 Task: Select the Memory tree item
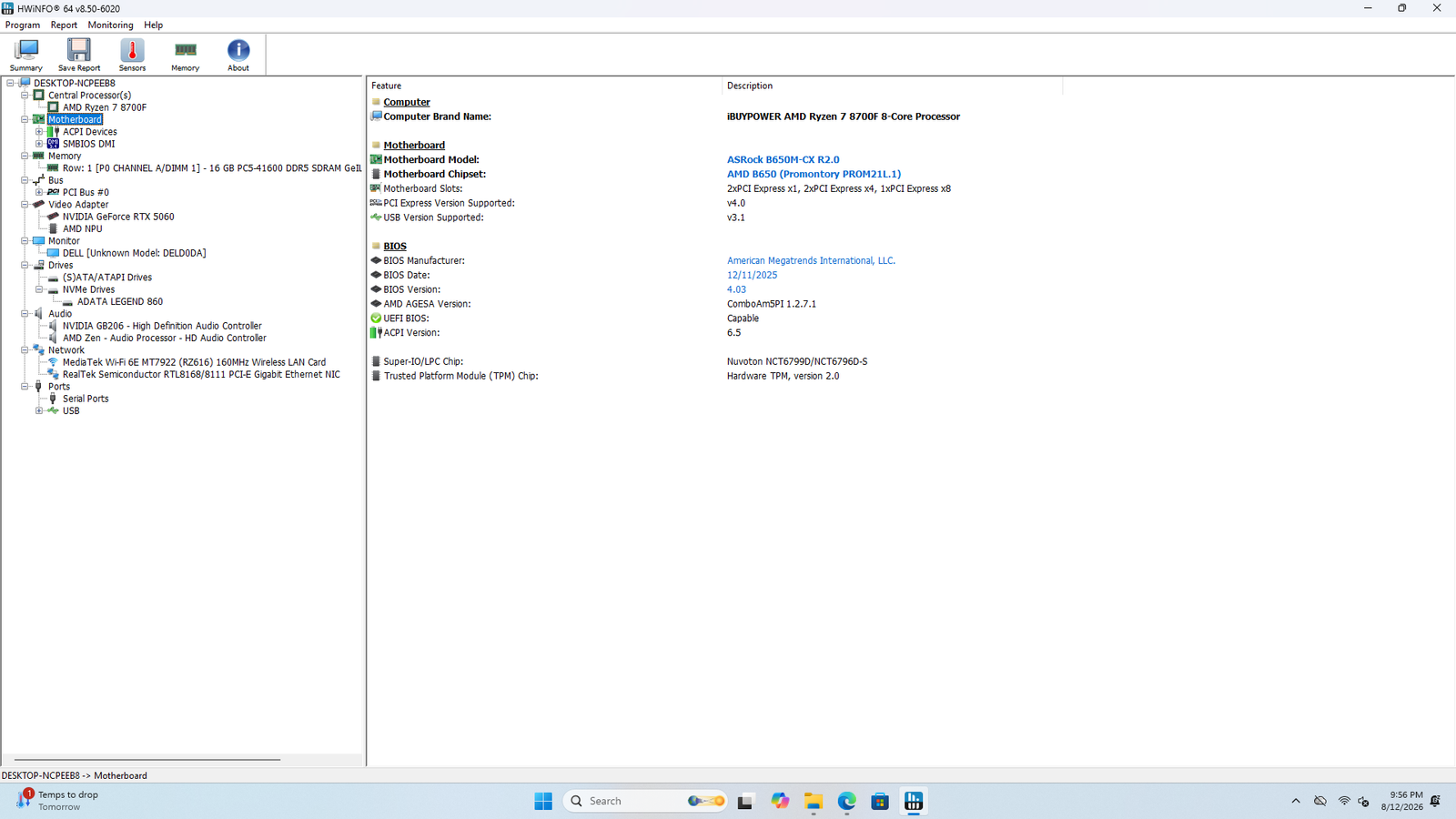(65, 156)
